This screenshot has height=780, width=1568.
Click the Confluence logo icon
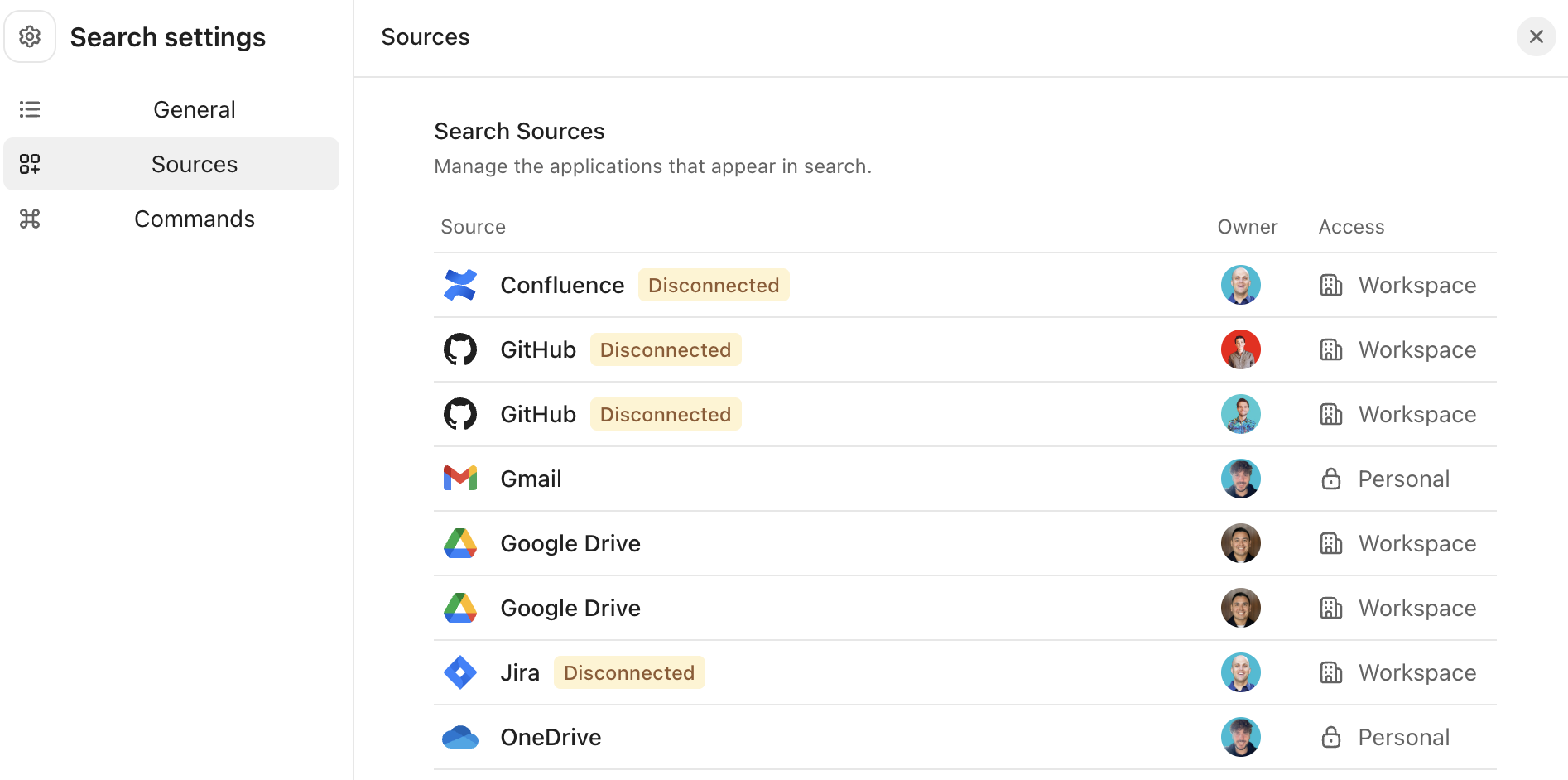pos(460,285)
